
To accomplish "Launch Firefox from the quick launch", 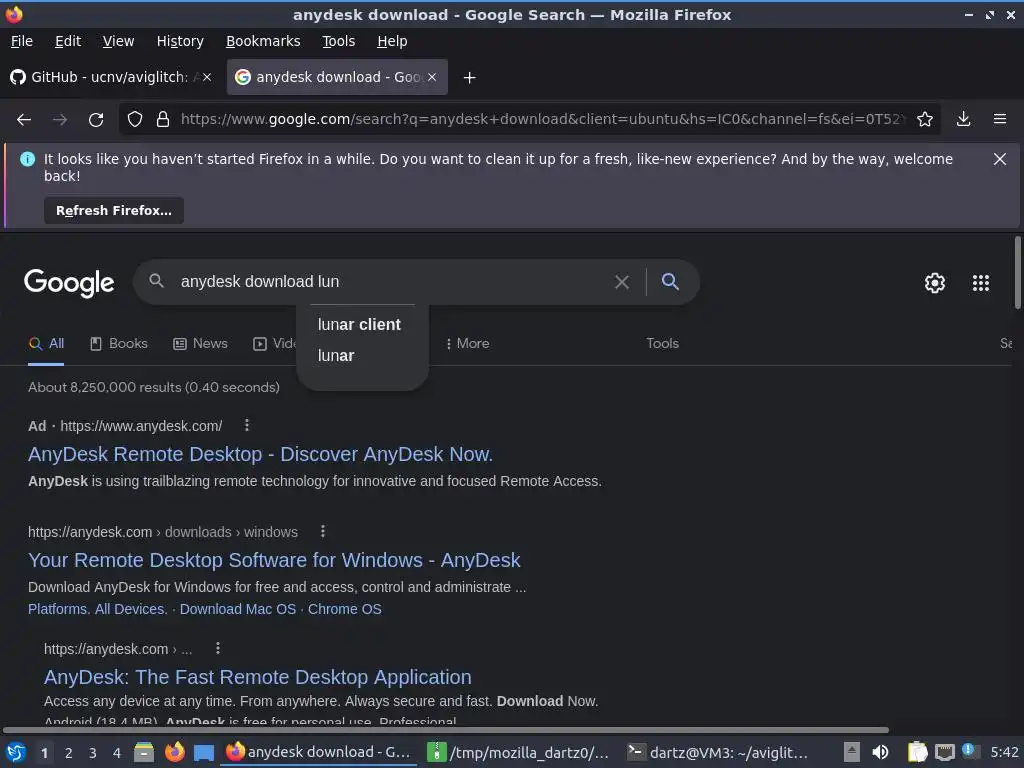I will tap(174, 752).
